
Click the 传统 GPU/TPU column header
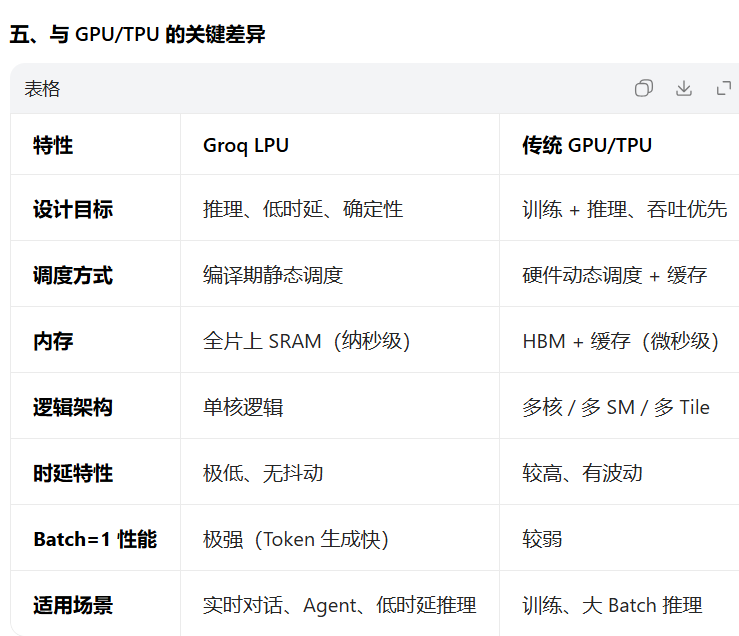[587, 145]
